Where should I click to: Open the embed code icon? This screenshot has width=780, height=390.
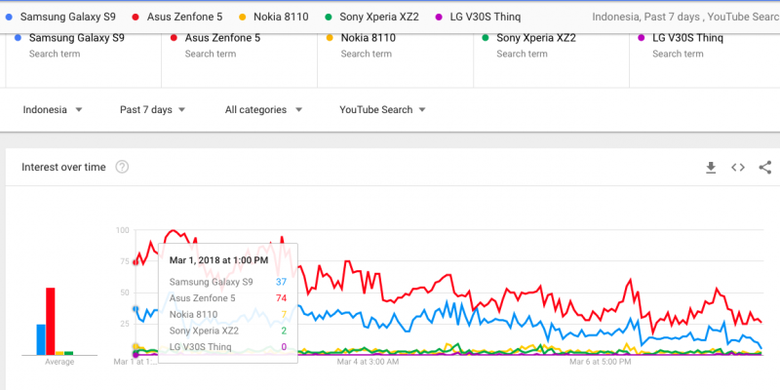coord(738,168)
